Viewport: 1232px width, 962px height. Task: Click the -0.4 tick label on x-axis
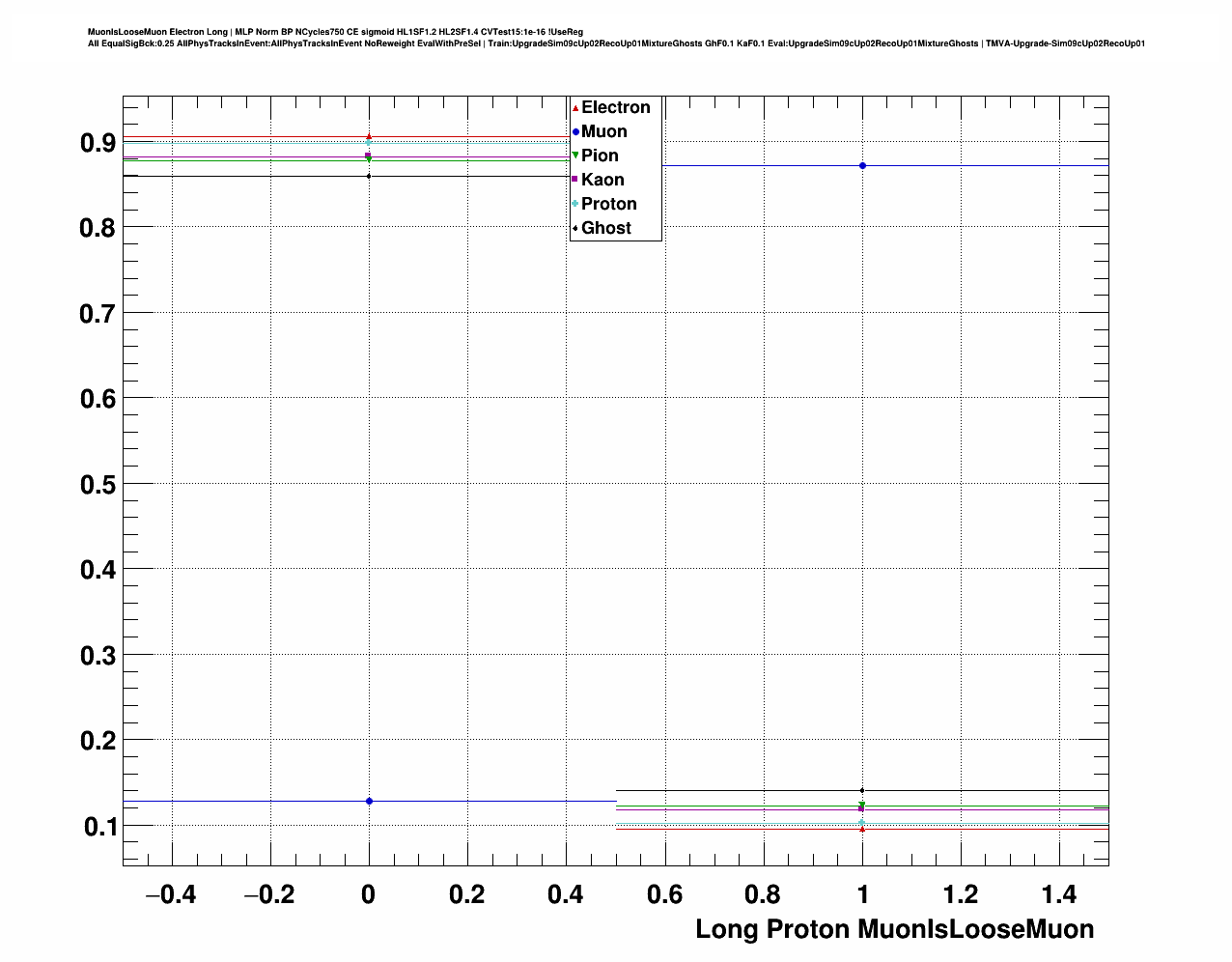point(170,895)
